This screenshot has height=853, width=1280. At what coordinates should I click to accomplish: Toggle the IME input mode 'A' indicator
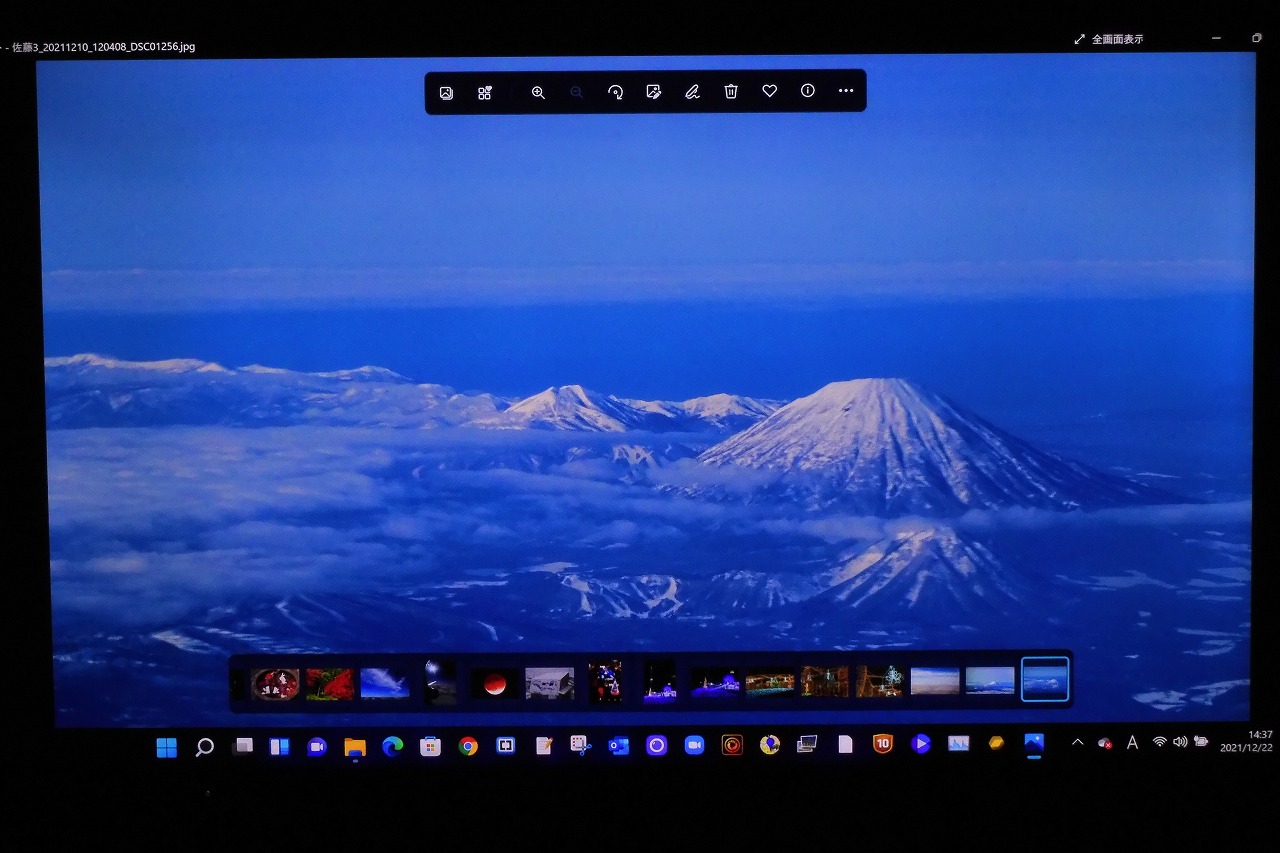[1132, 742]
